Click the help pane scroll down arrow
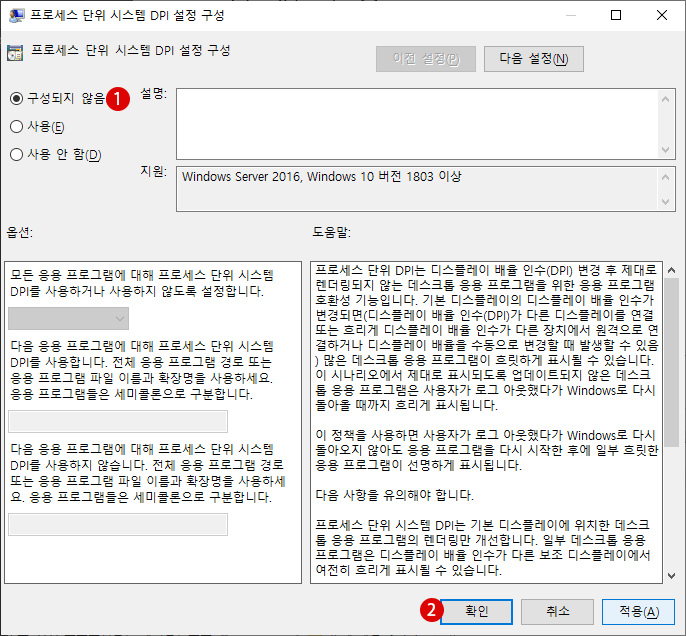This screenshot has height=636, width=686. (672, 576)
